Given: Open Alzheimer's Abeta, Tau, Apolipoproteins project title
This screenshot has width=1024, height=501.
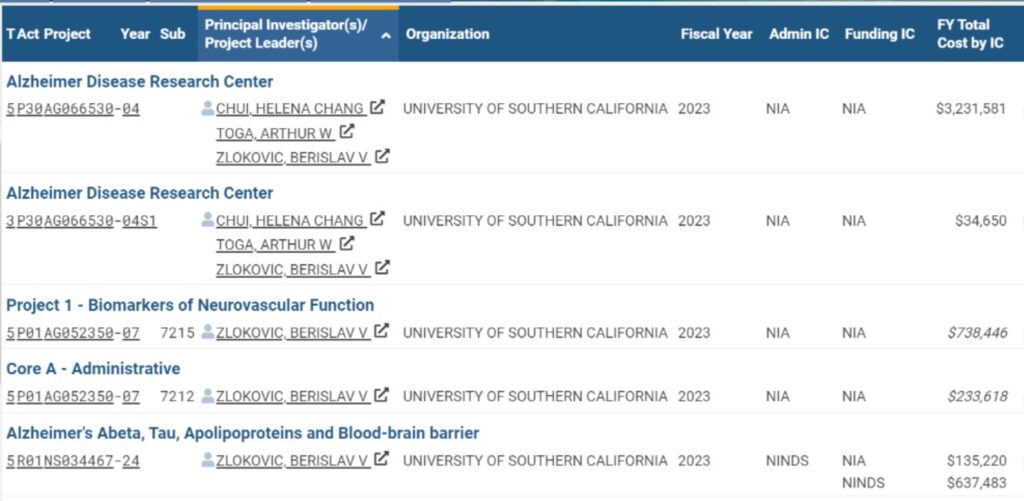Looking at the screenshot, I should [243, 433].
